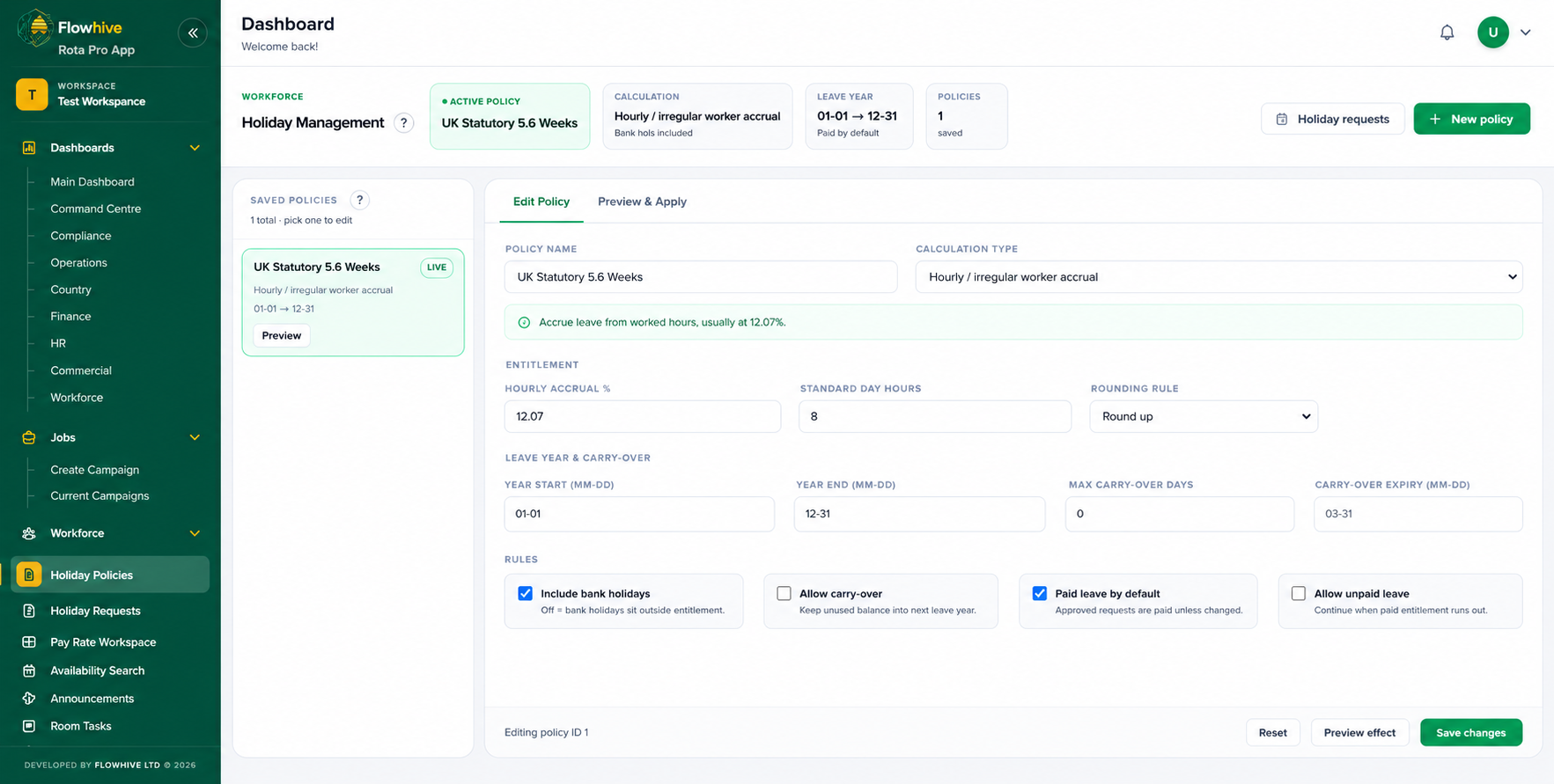
Task: Open HR dashboard
Action: coord(58,343)
